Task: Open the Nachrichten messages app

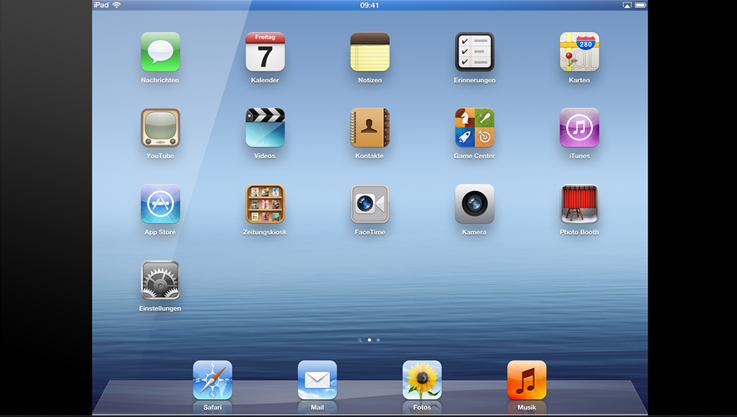Action: click(x=160, y=52)
